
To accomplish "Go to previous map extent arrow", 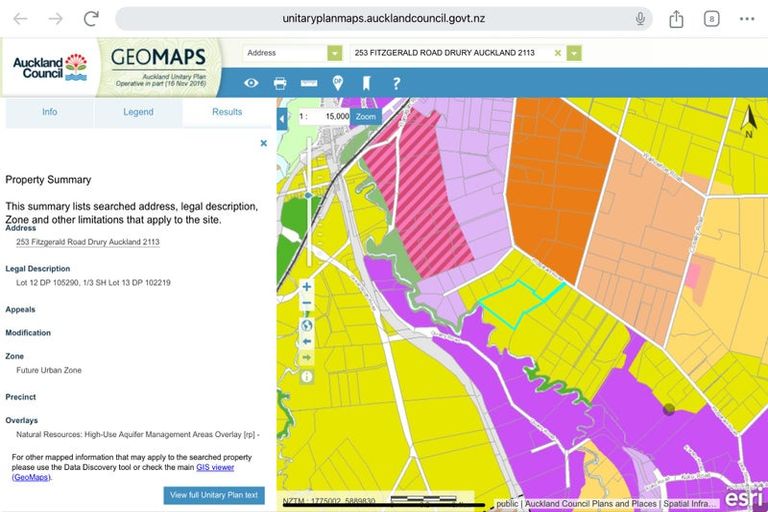I will (x=307, y=341).
